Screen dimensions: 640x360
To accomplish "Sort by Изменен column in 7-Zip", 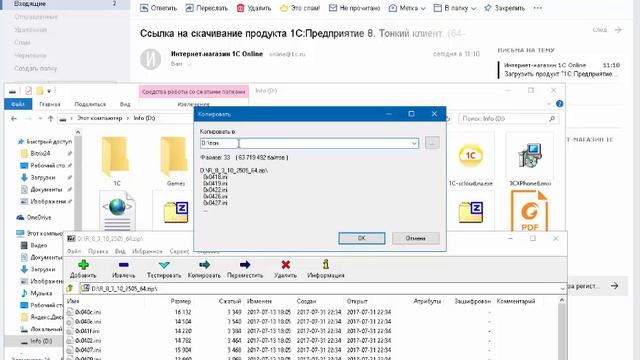I will (x=259, y=301).
